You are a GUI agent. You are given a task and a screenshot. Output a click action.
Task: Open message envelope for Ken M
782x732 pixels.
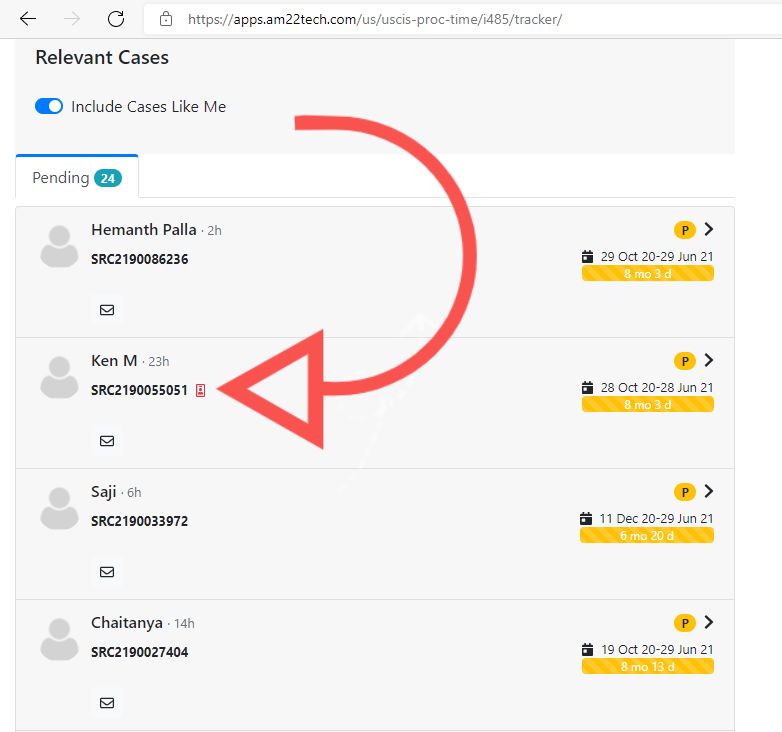coord(107,441)
